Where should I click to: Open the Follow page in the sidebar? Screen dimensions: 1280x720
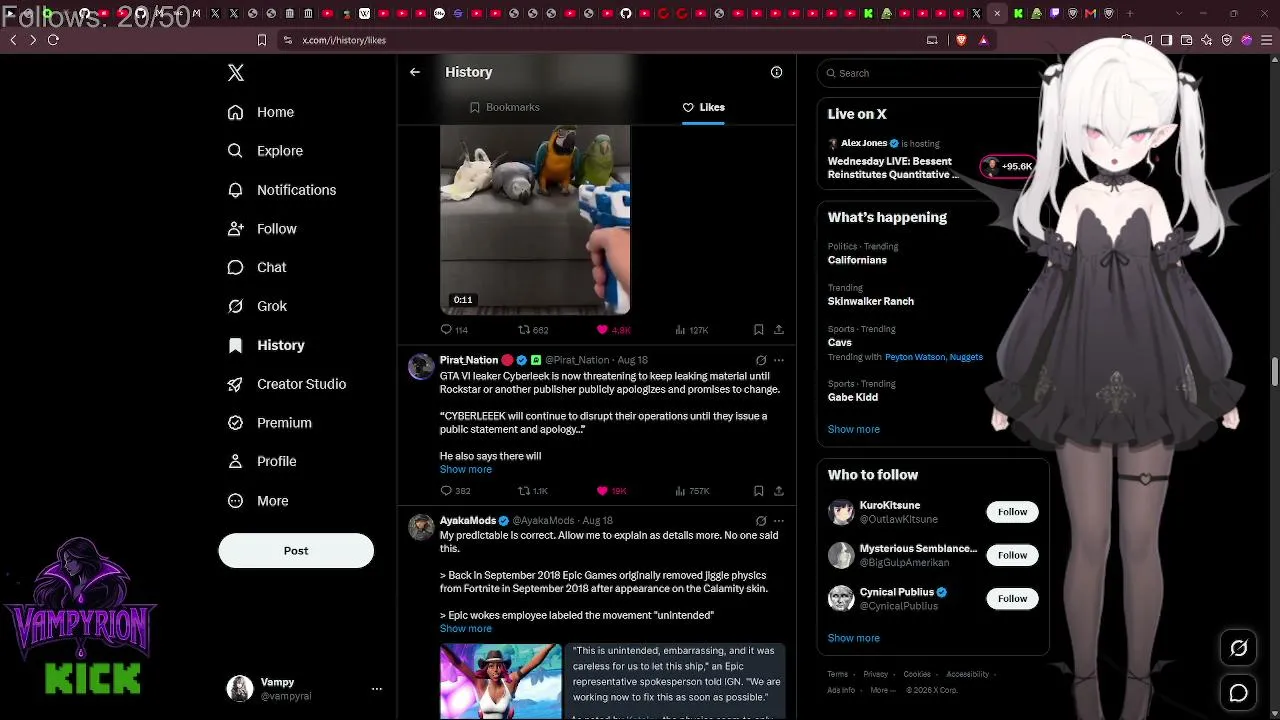[x=262, y=229]
